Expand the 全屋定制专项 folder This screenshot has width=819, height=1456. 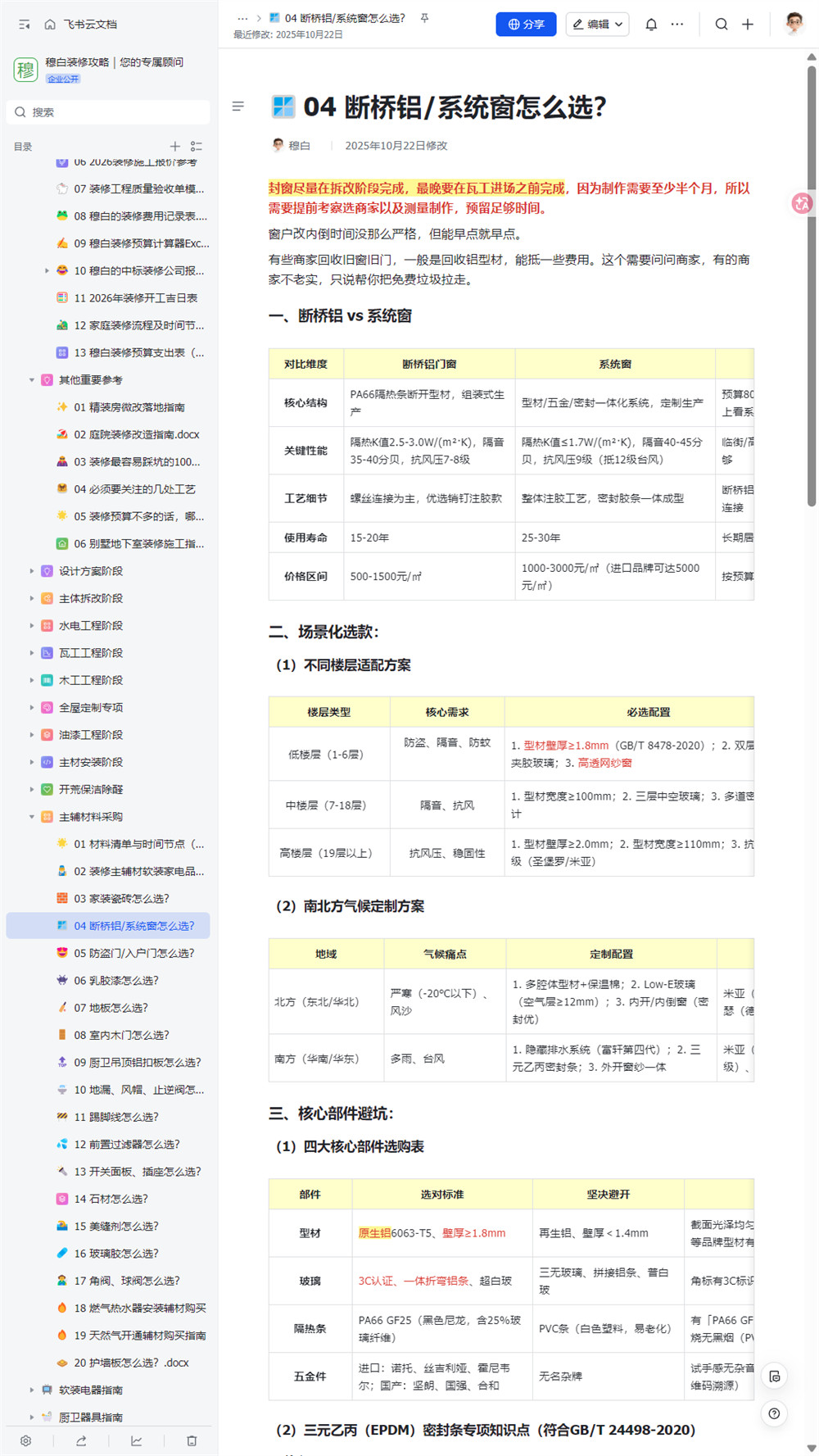point(32,708)
